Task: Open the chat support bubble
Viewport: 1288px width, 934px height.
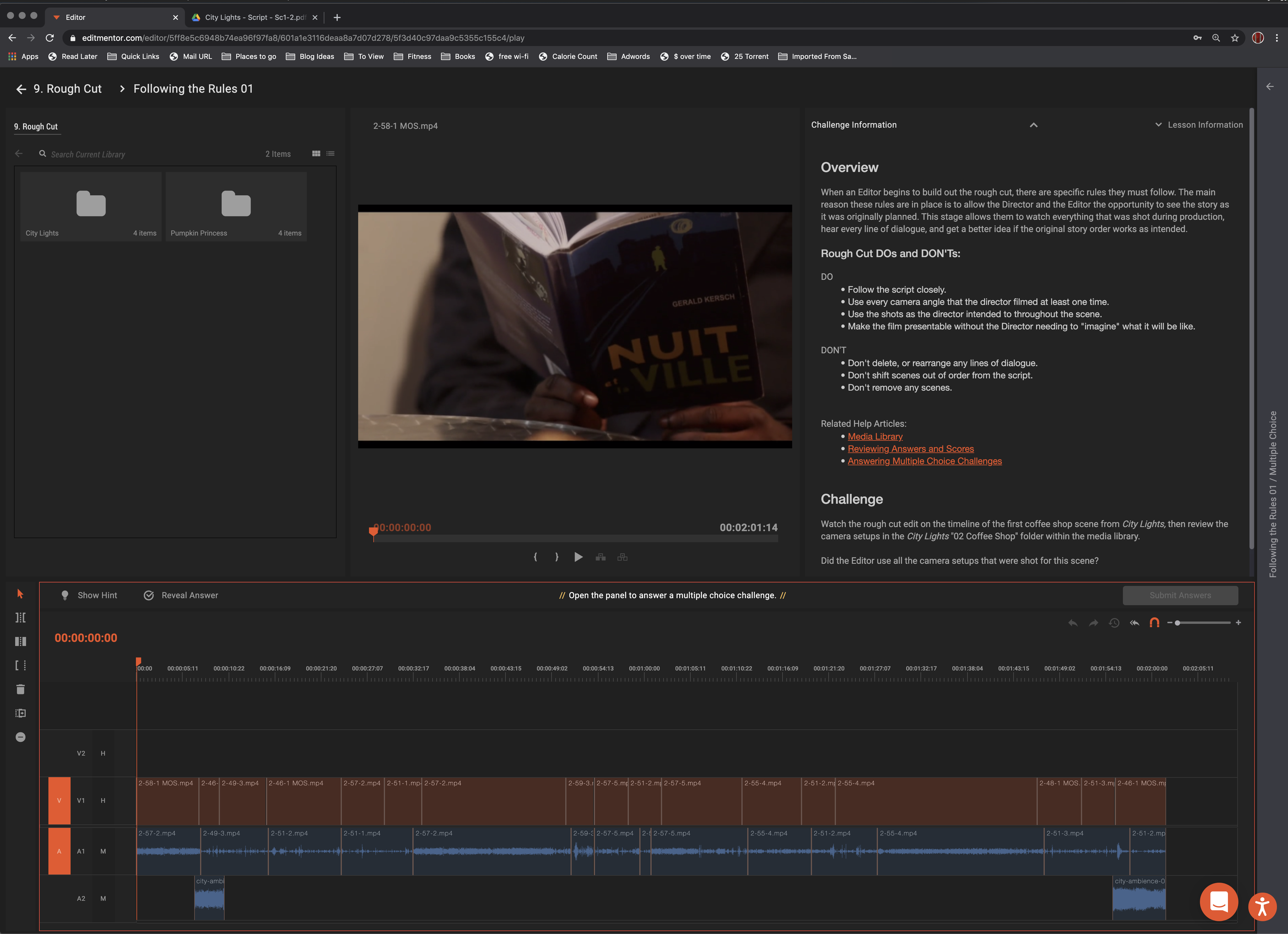Action: [x=1219, y=901]
